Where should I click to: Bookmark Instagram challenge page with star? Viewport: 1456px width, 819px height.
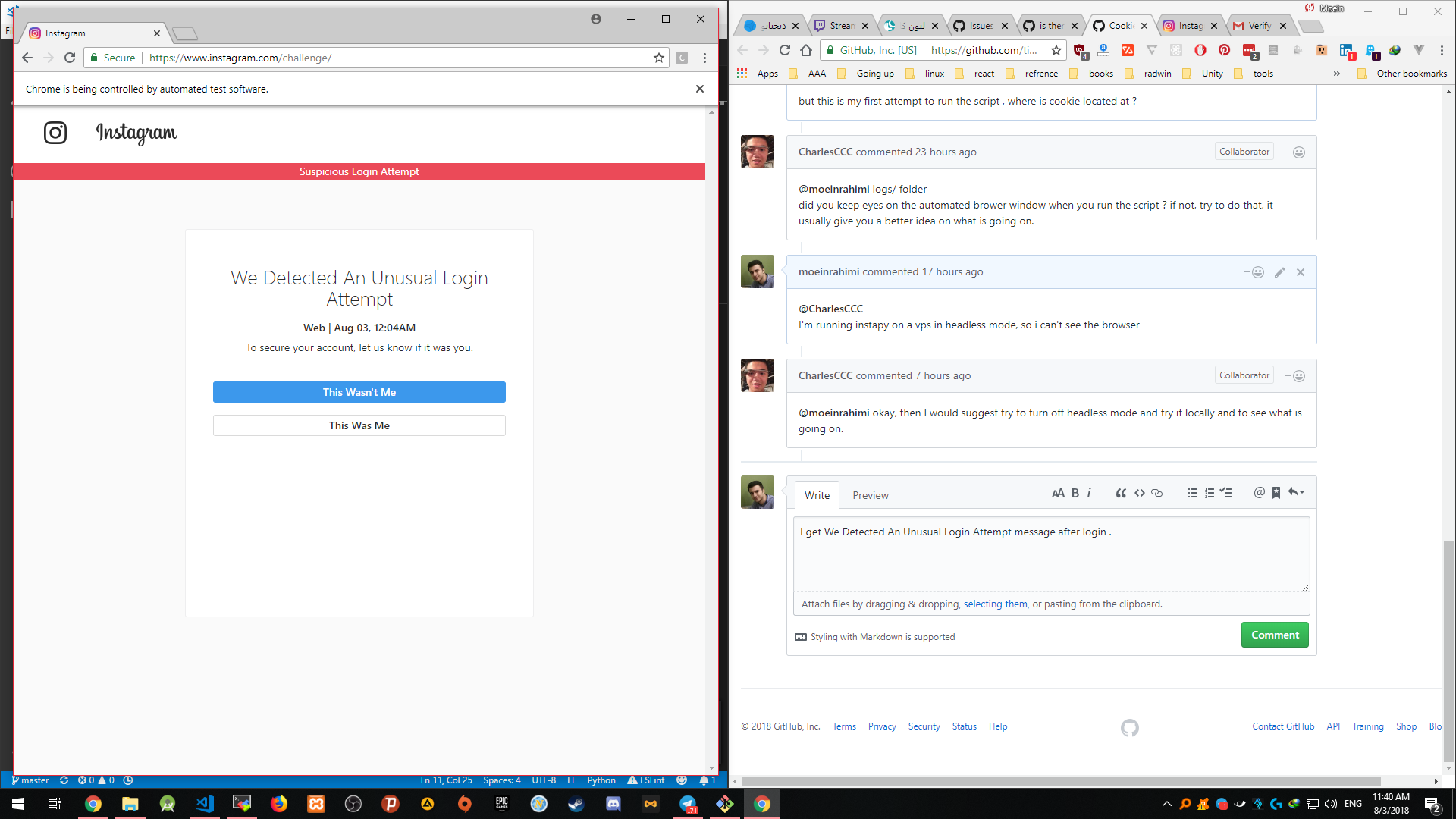pyautogui.click(x=658, y=58)
